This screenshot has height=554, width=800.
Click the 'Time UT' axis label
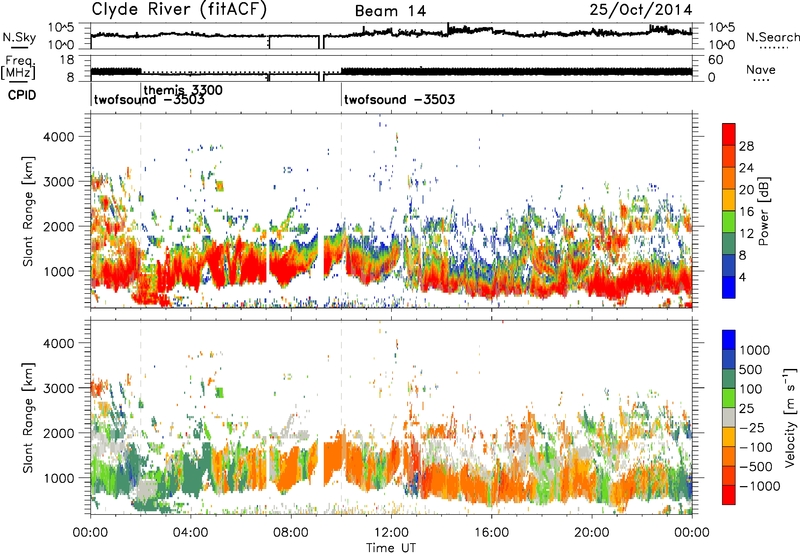391,548
